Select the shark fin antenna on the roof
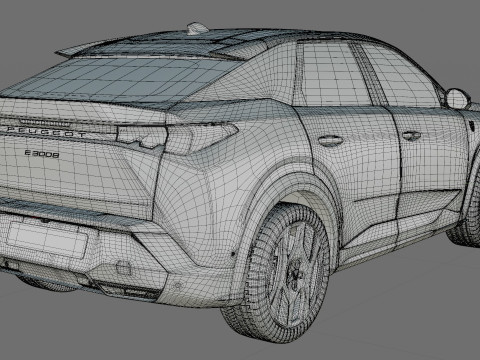The image size is (480, 360). [x=197, y=29]
